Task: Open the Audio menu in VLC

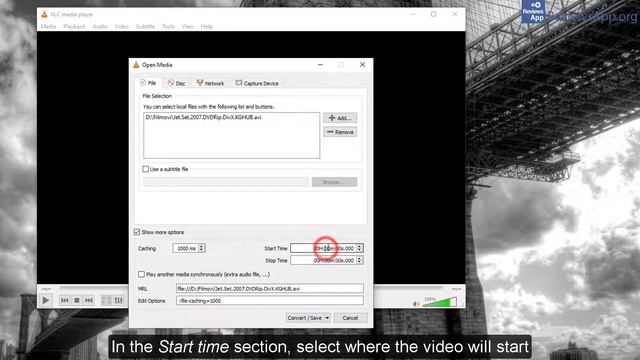Action: pos(100,27)
